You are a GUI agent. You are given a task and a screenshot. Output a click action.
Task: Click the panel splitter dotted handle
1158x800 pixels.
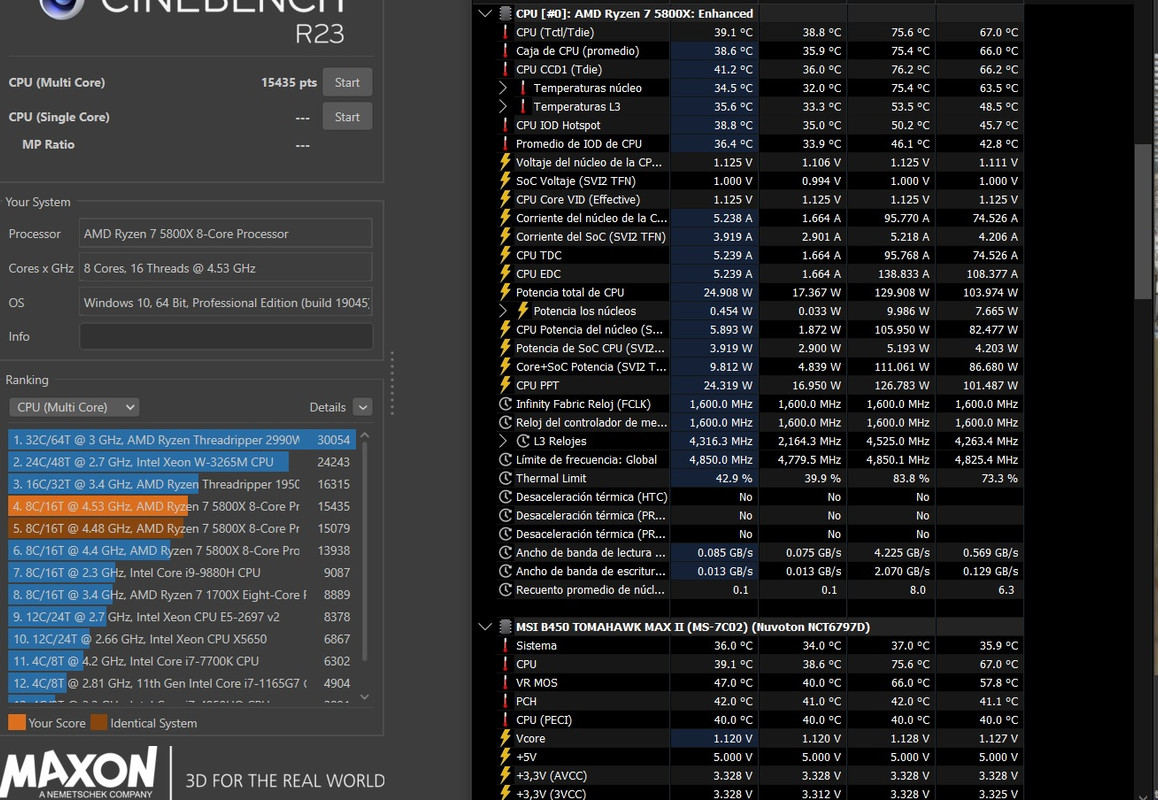(392, 383)
